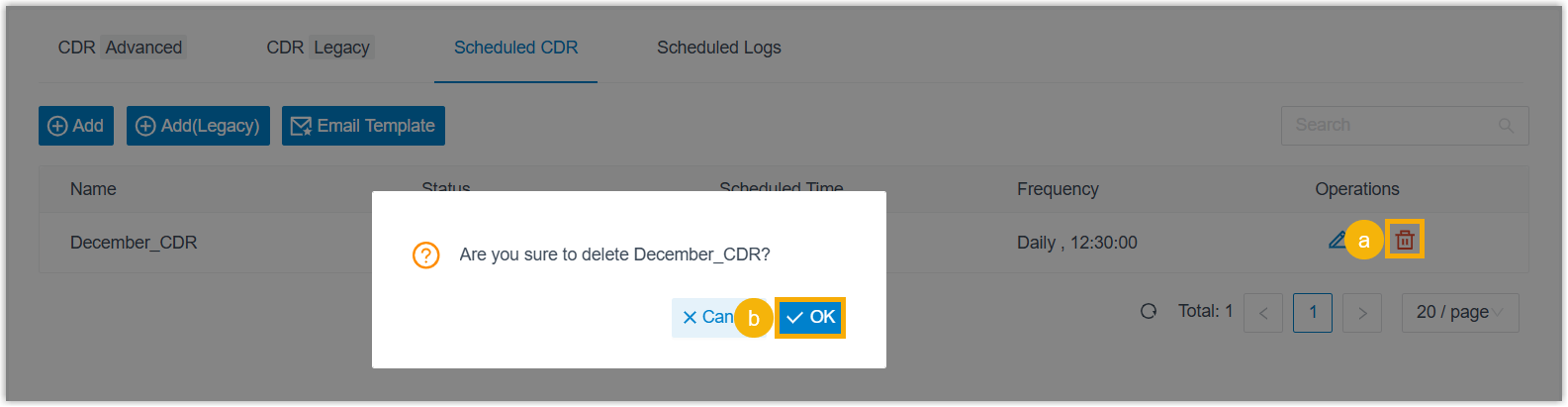Open the Email Template button
The image size is (1568, 407).
click(363, 126)
